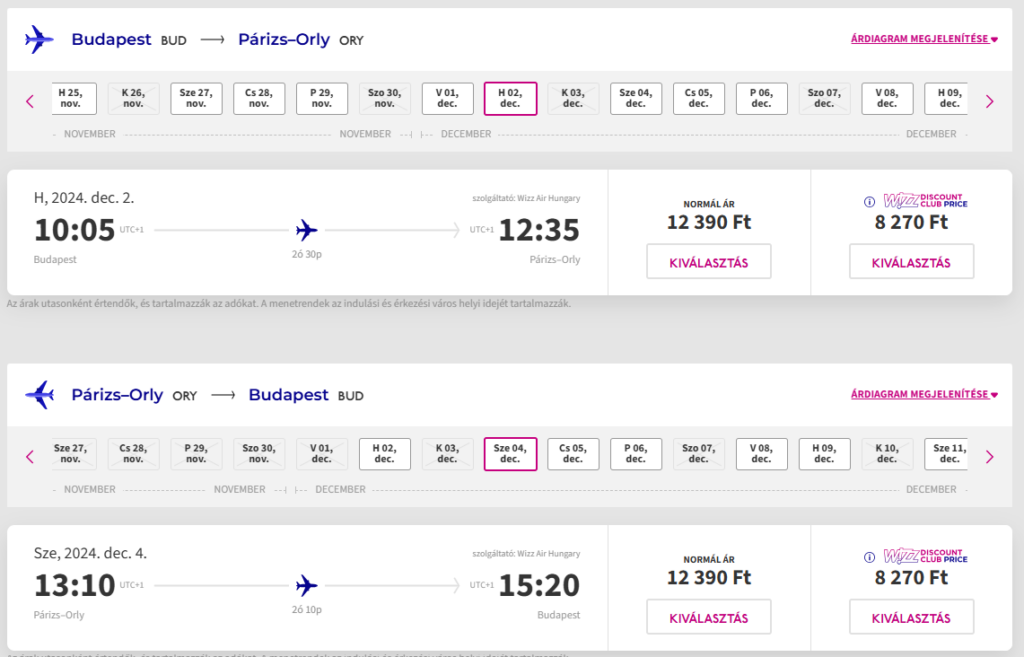Open the outbound WIZZ Discount Club info icon
This screenshot has width=1024, height=657.
coord(869,202)
